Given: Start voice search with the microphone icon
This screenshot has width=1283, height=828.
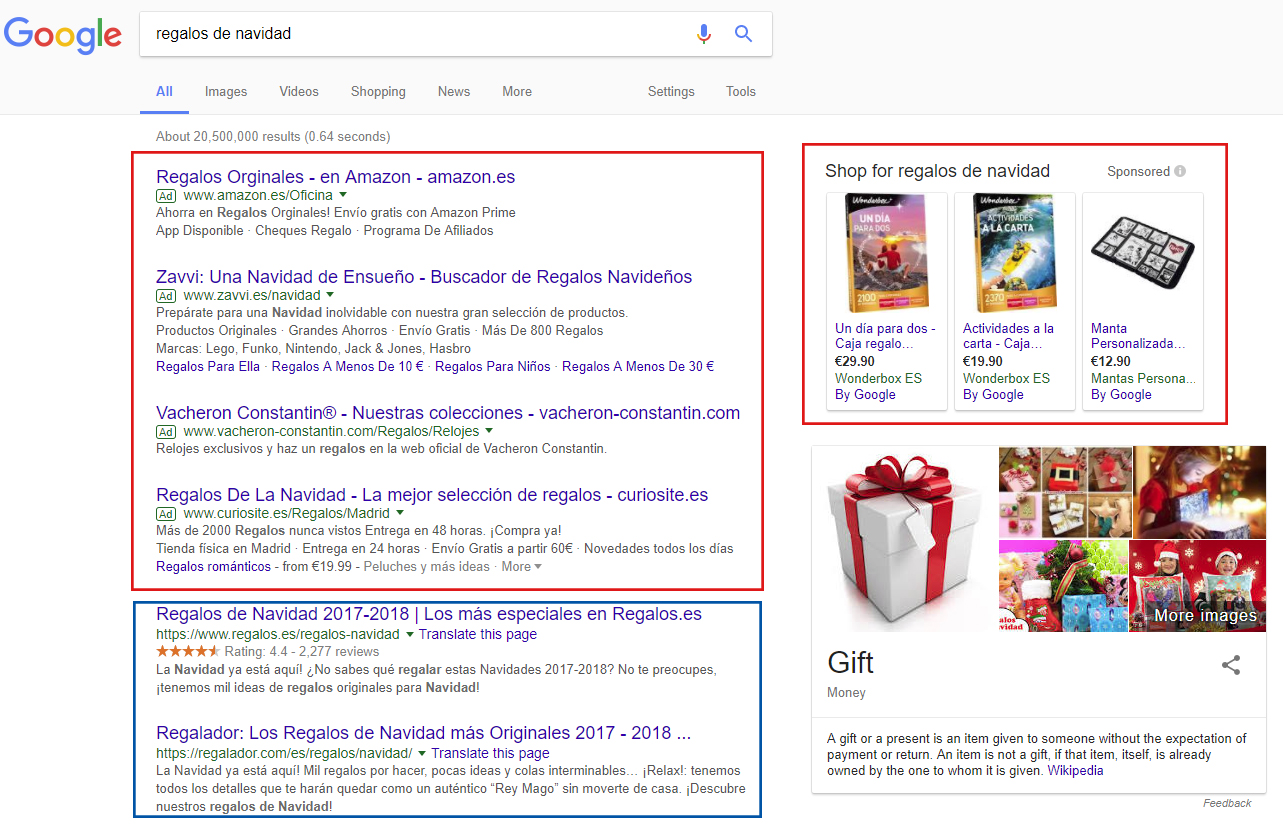Looking at the screenshot, I should [704, 34].
